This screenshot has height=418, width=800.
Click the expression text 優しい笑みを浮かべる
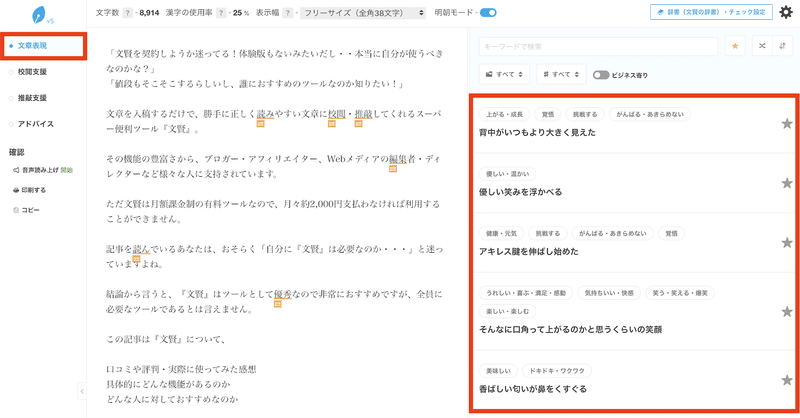520,192
